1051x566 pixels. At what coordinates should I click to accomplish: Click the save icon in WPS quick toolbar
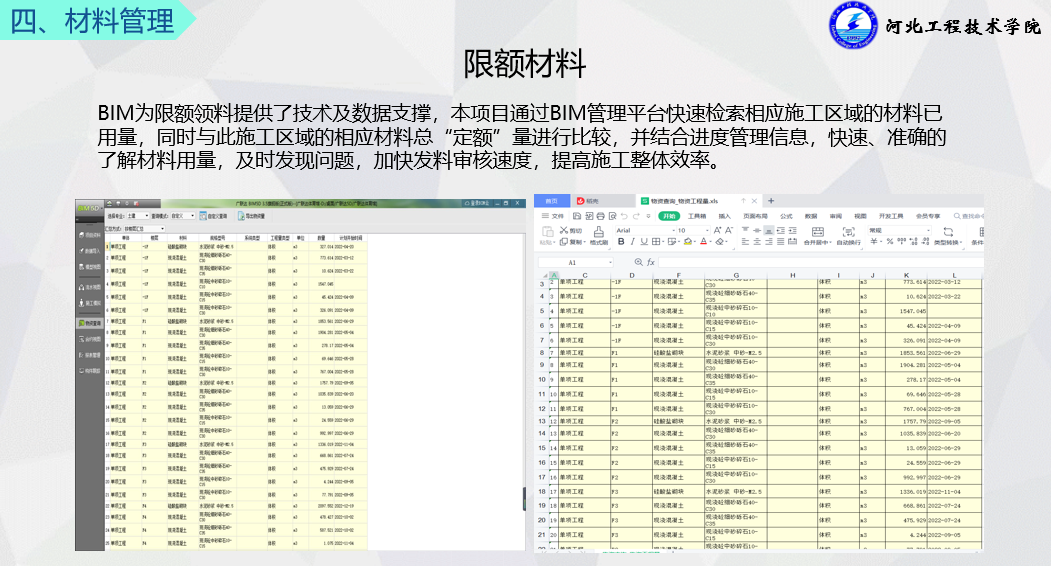(577, 216)
